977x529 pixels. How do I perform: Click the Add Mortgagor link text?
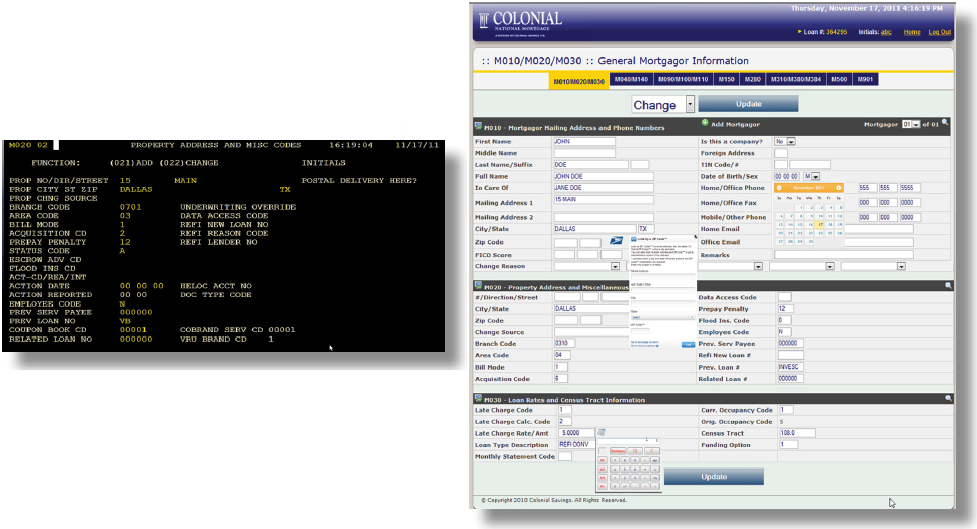pyautogui.click(x=735, y=125)
